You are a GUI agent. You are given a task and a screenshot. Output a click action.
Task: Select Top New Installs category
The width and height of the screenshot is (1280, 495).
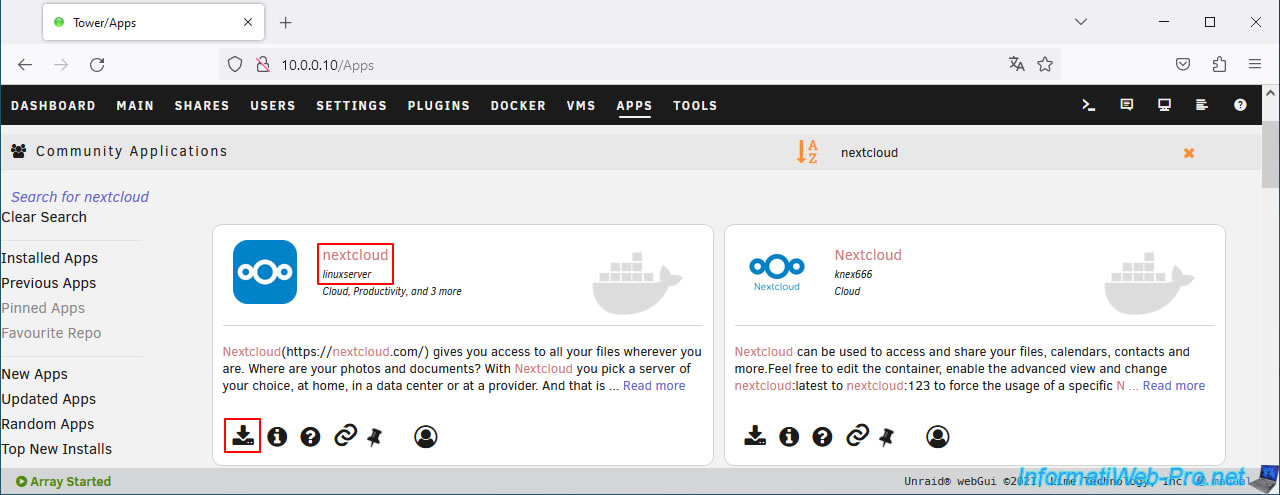point(56,449)
